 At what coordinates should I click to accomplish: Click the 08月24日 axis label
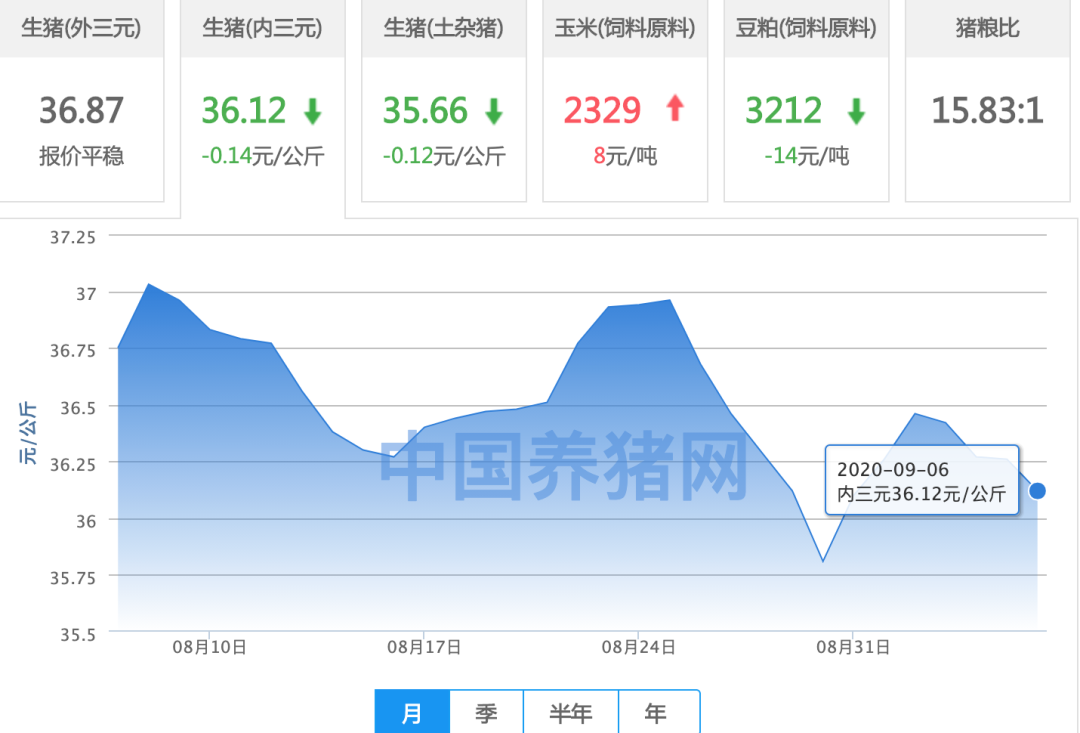click(x=638, y=647)
